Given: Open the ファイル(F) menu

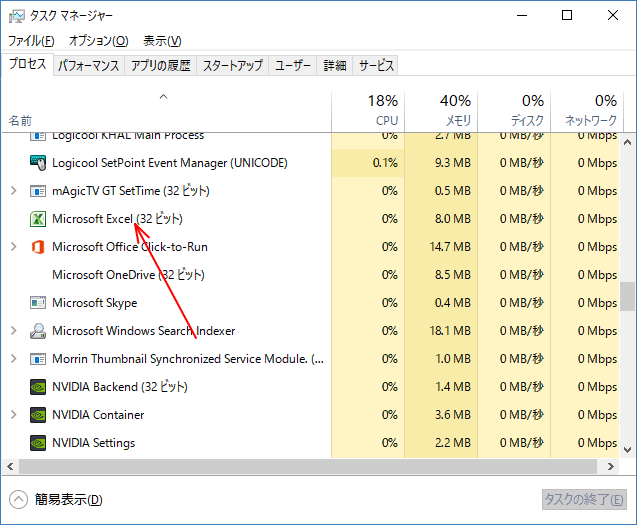Looking at the screenshot, I should tap(31, 41).
